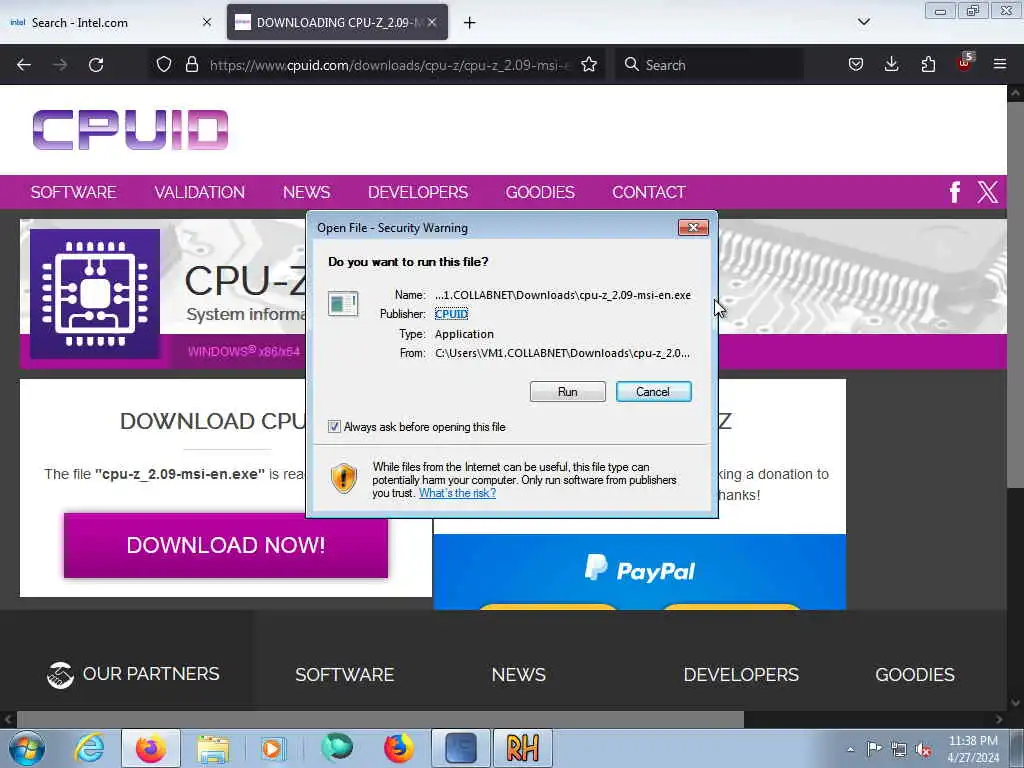This screenshot has width=1024, height=768.
Task: Open the tracking protection shield icon
Action: click(x=164, y=65)
